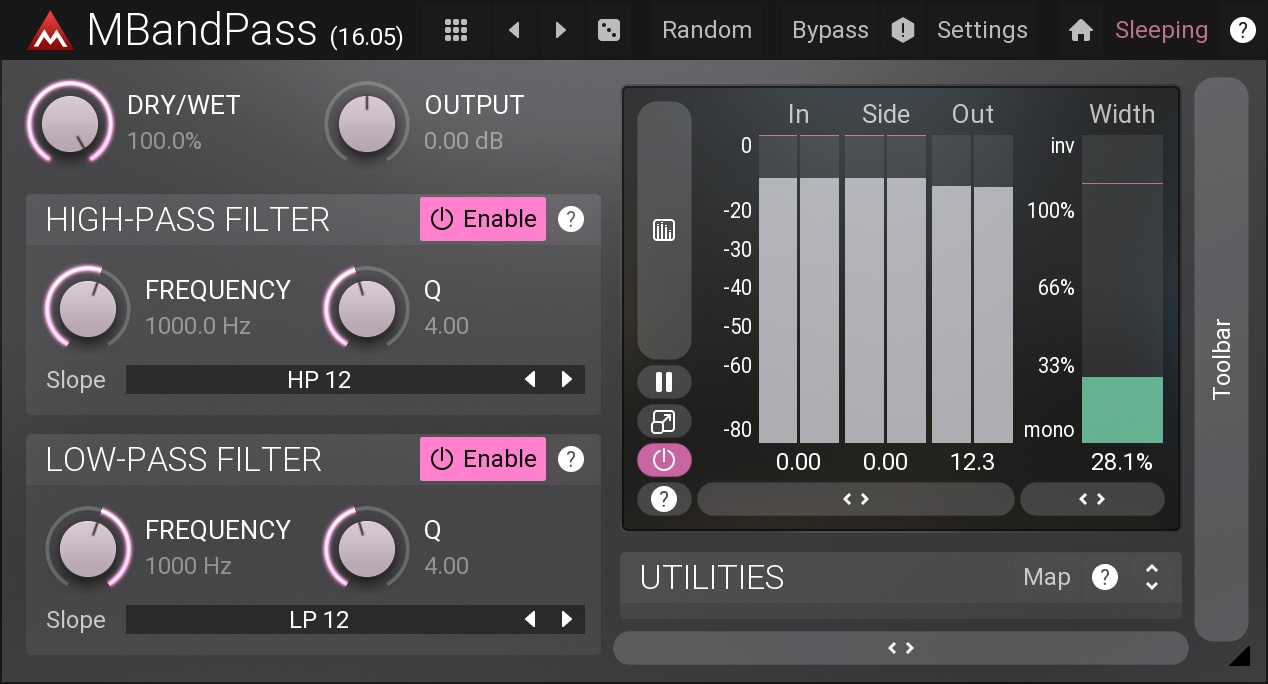Click the High-Pass 1000.0 Hz value
This screenshot has width=1268, height=684.
tap(198, 326)
